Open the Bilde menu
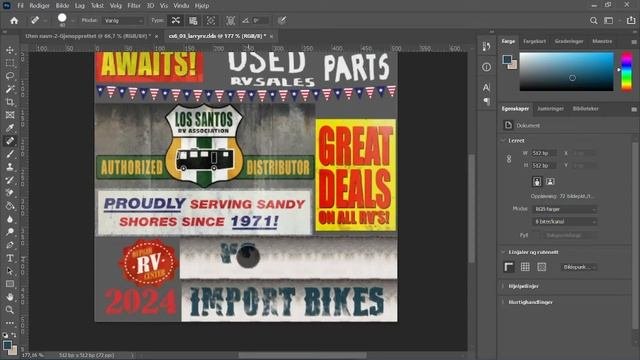Viewport: 640px width, 360px height. point(62,6)
